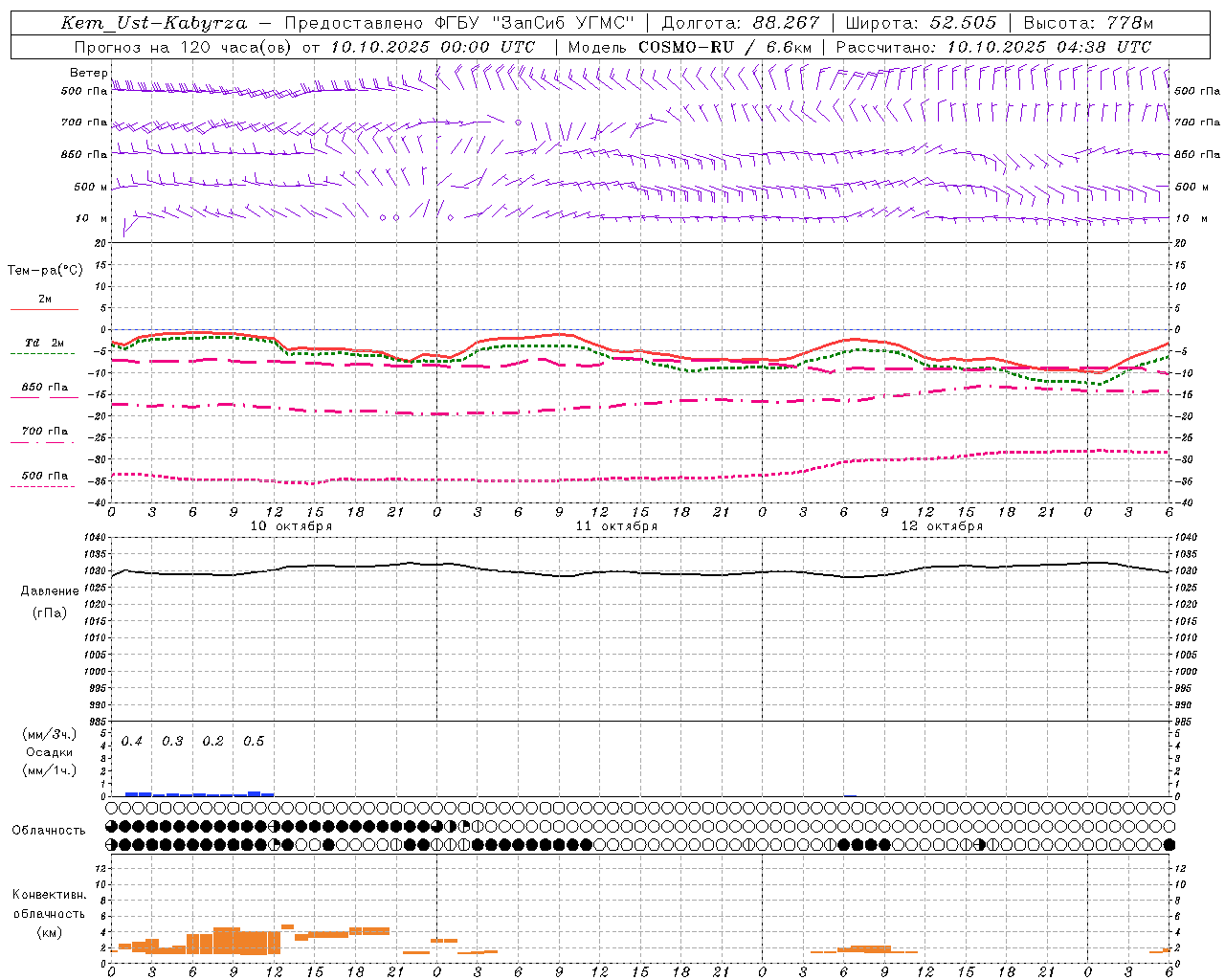
Task: Click the solid blue 2м legend line
Action: pos(44,309)
